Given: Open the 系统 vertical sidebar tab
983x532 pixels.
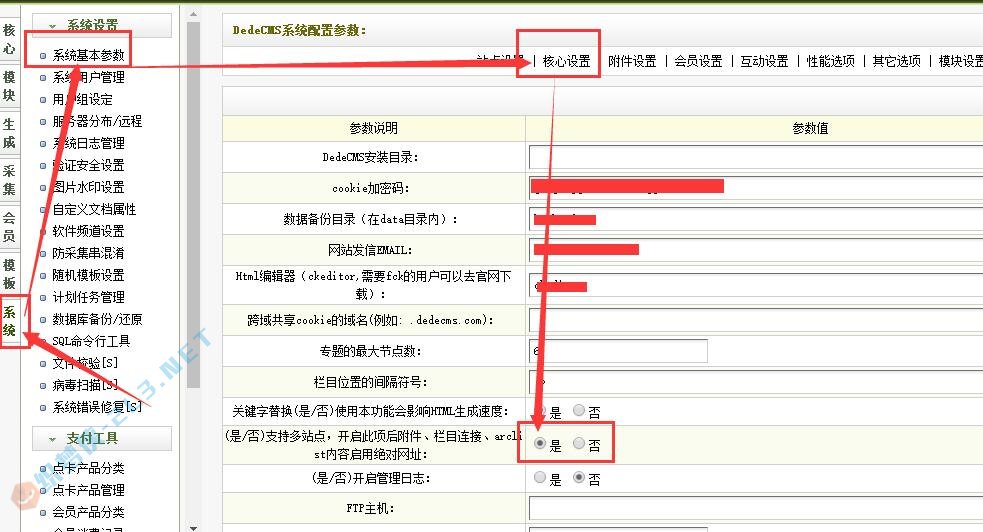Looking at the screenshot, I should (9, 321).
